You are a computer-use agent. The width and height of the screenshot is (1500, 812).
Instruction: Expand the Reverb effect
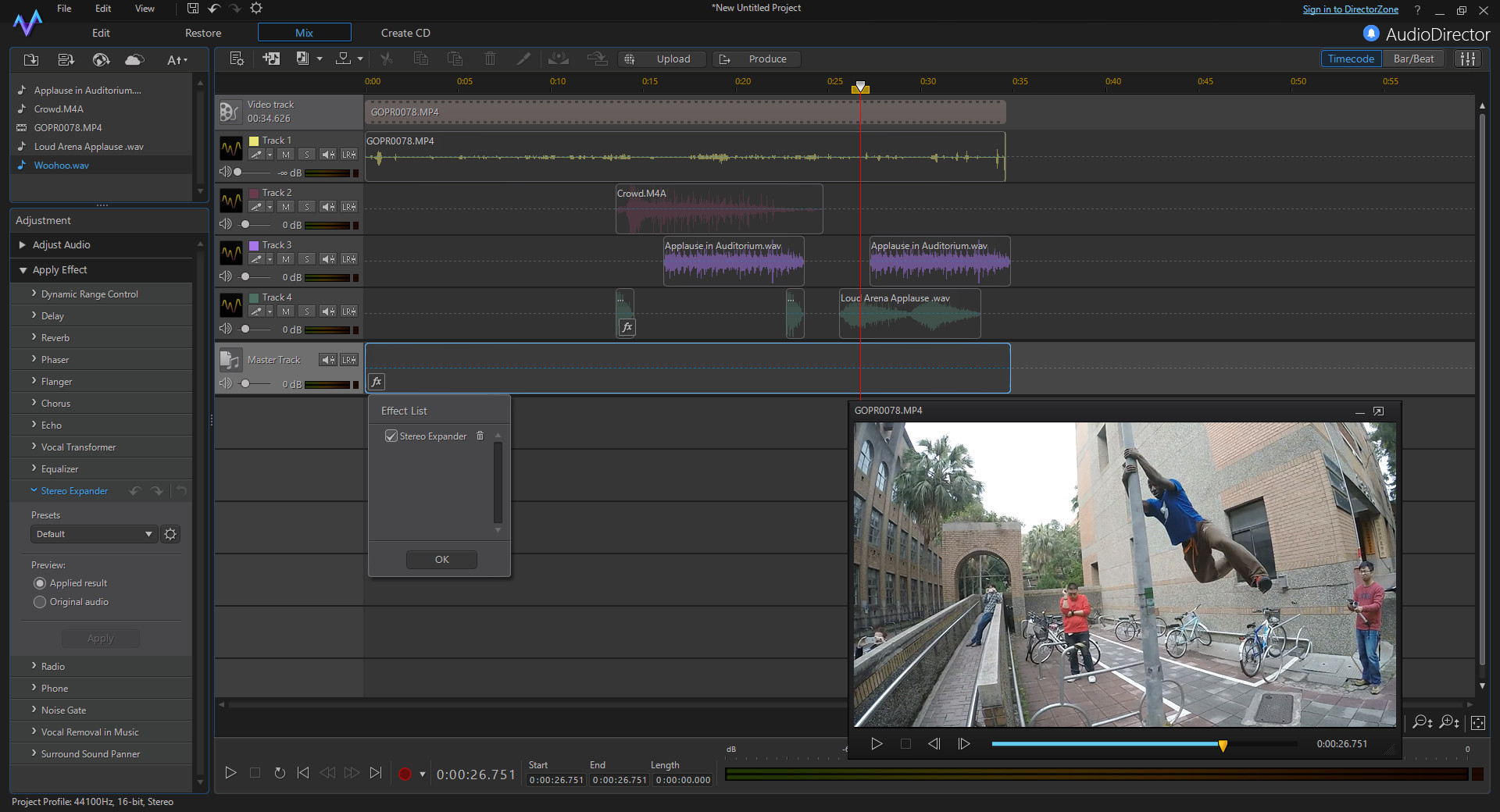click(x=34, y=337)
